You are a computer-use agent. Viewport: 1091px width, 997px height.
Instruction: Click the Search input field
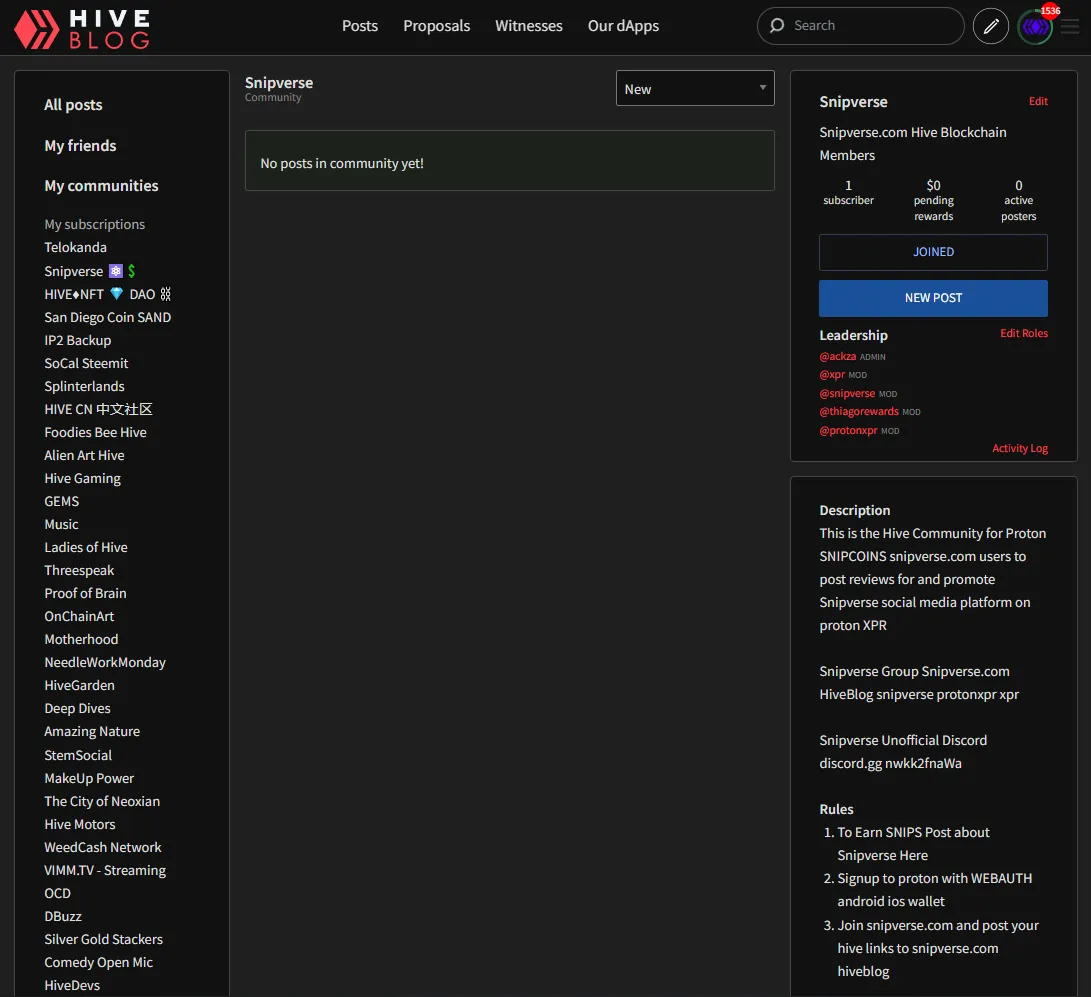point(861,26)
